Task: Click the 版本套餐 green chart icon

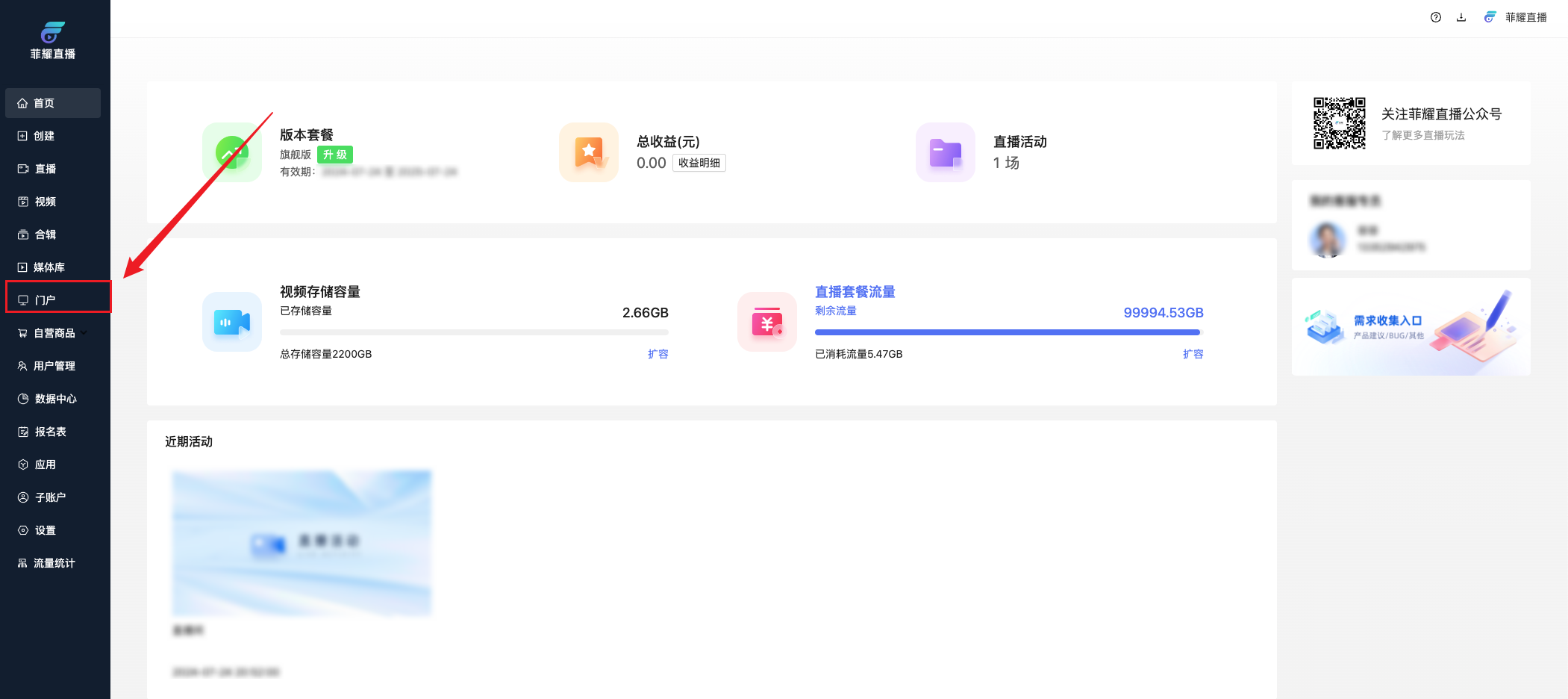Action: 232,152
